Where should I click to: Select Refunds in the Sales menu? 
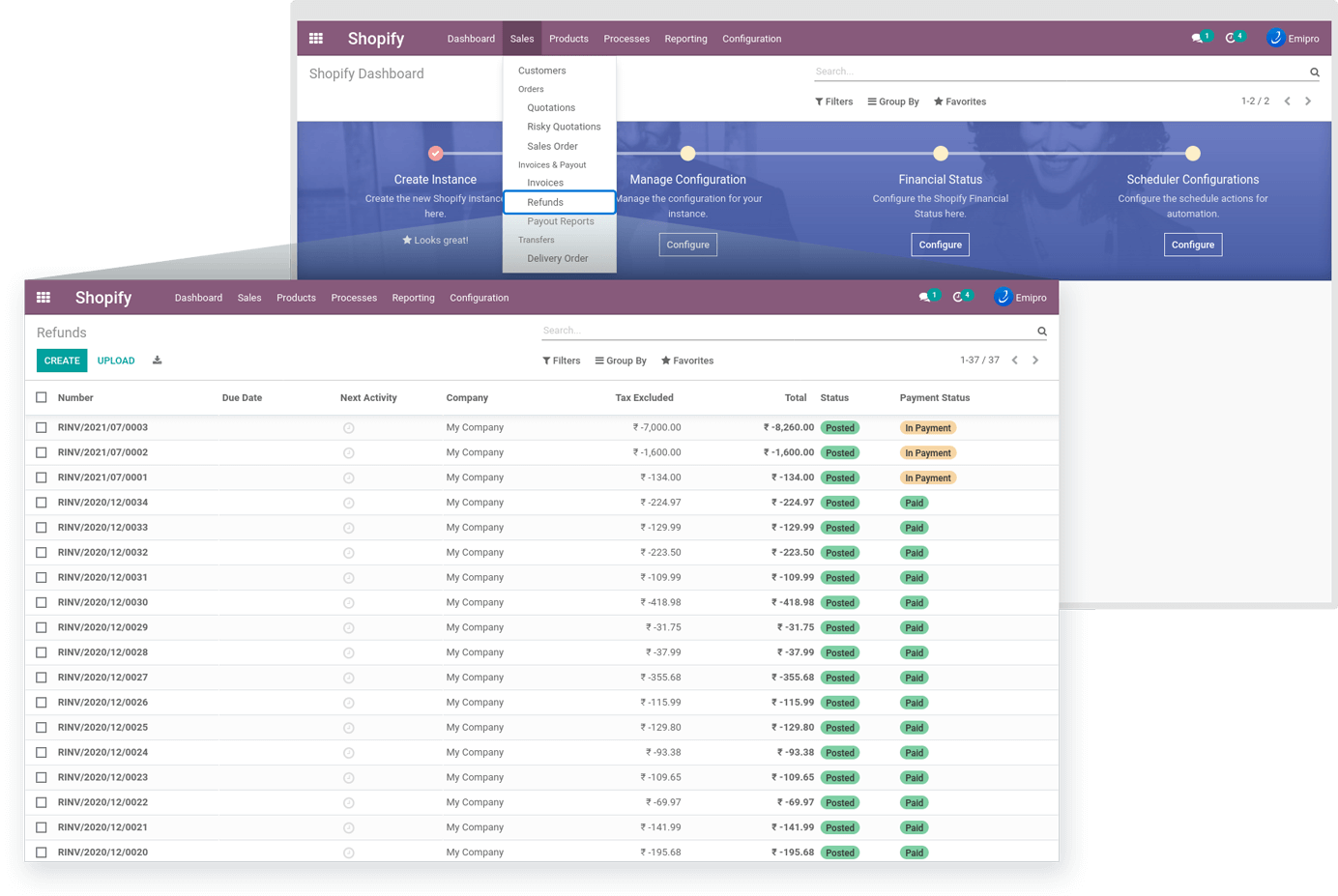click(545, 202)
